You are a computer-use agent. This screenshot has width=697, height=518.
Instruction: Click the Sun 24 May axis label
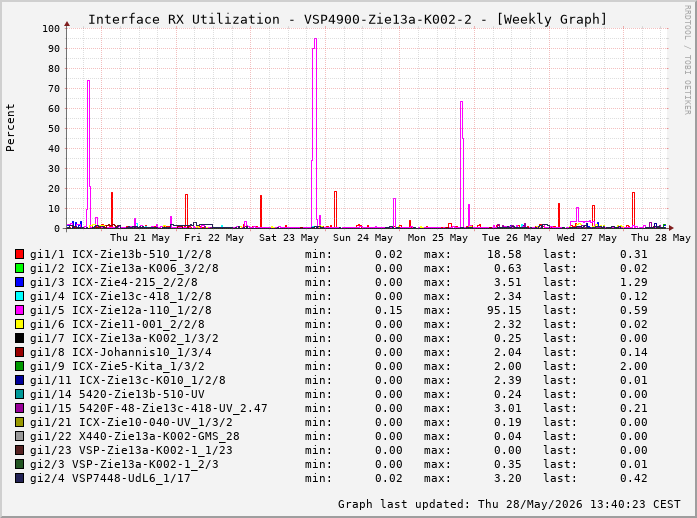point(363,238)
